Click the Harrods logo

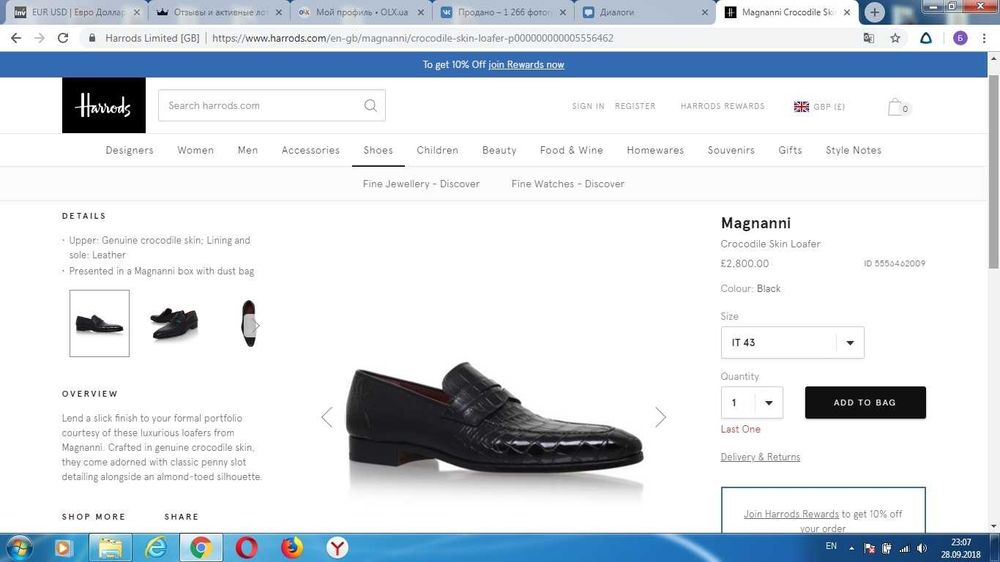click(104, 105)
